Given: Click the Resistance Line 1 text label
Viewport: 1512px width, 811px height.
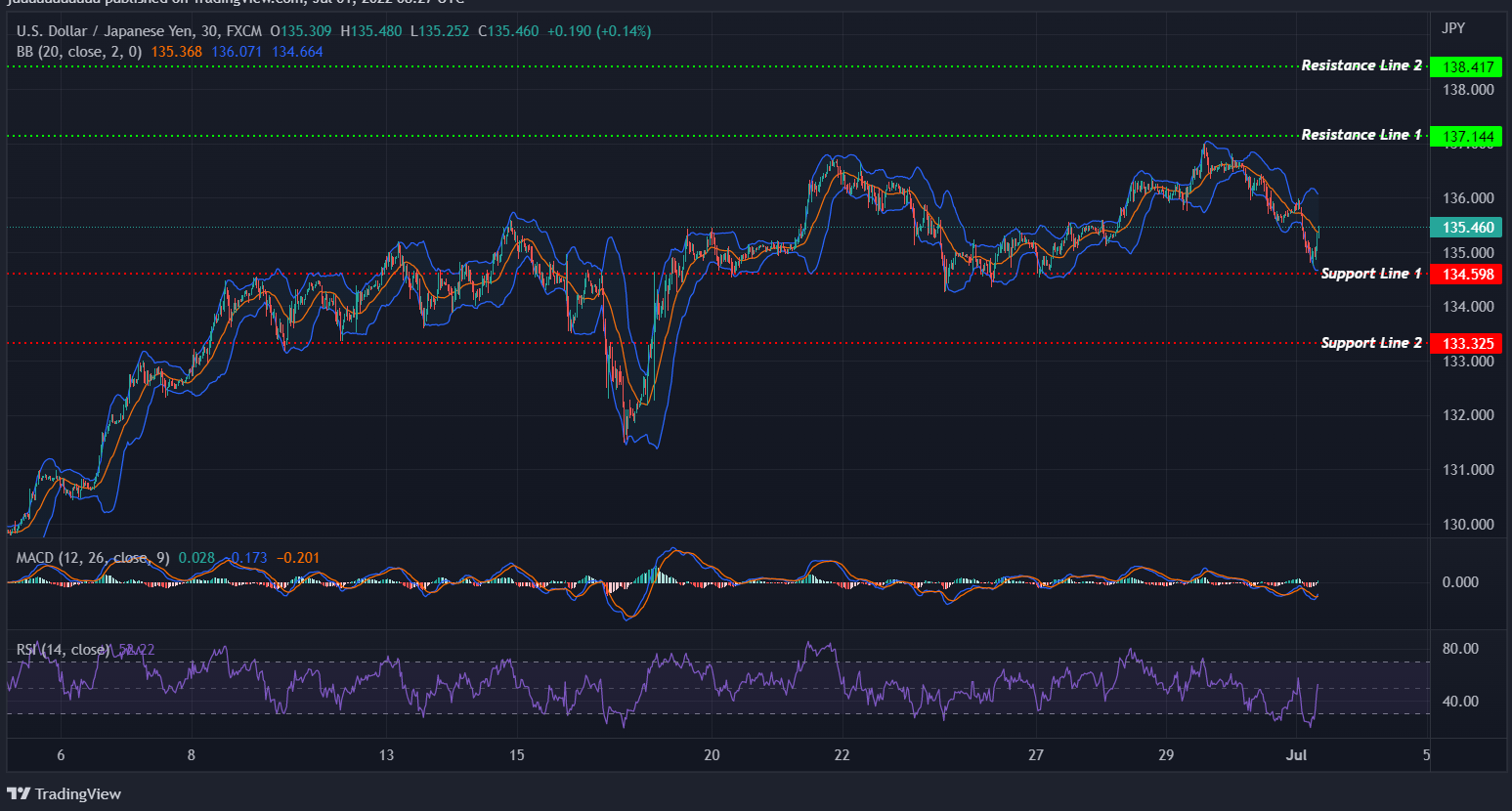Looking at the screenshot, I should (1361, 134).
